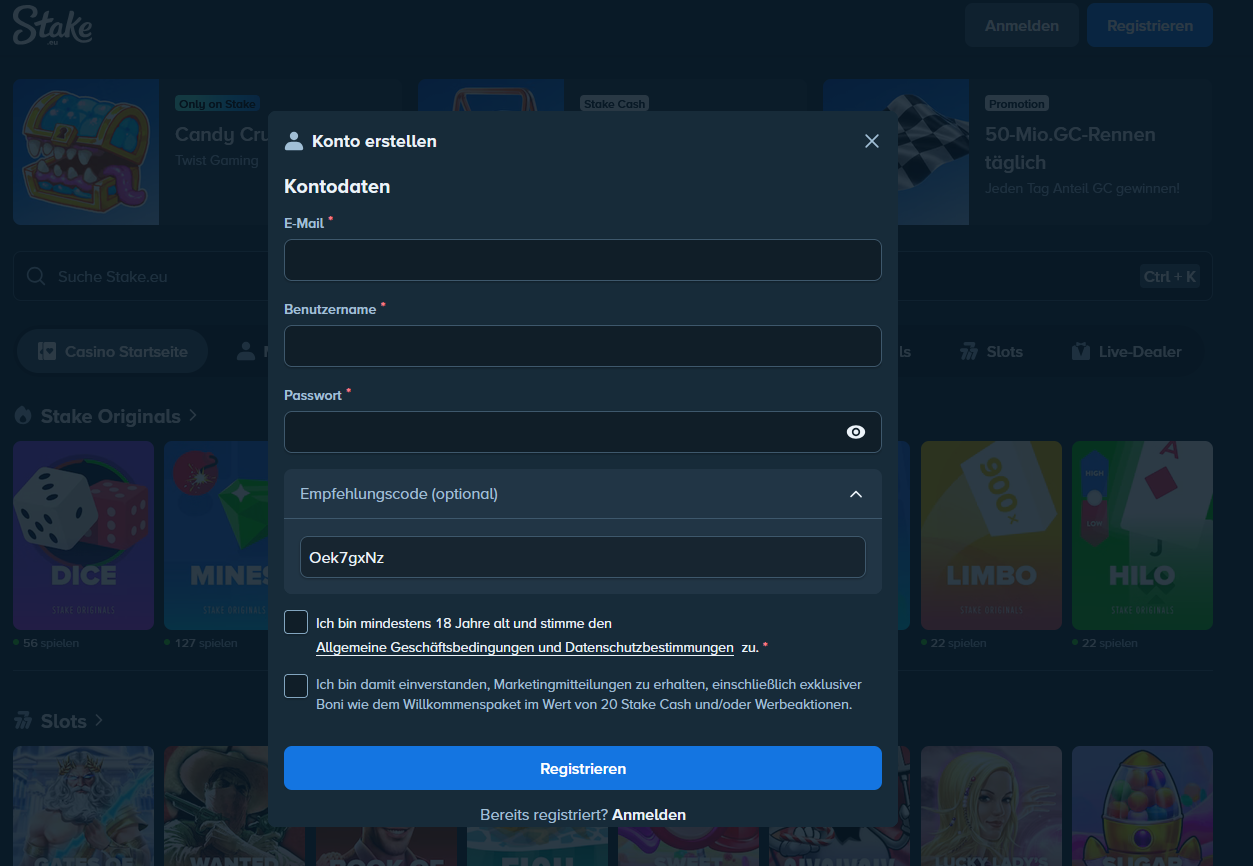Click the Kontodaten heading
The image size is (1253, 866).
click(337, 186)
